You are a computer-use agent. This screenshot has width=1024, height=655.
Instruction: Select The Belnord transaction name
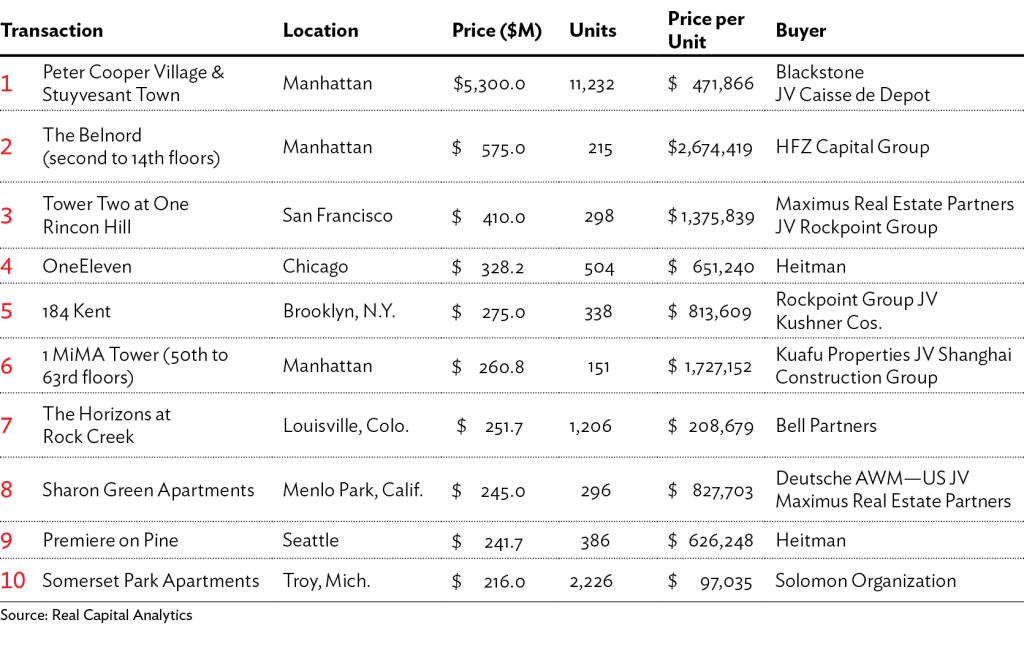92,135
